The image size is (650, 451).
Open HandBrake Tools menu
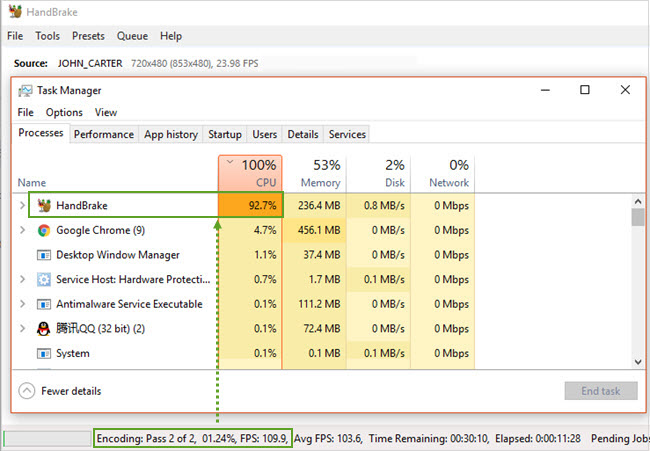point(47,36)
